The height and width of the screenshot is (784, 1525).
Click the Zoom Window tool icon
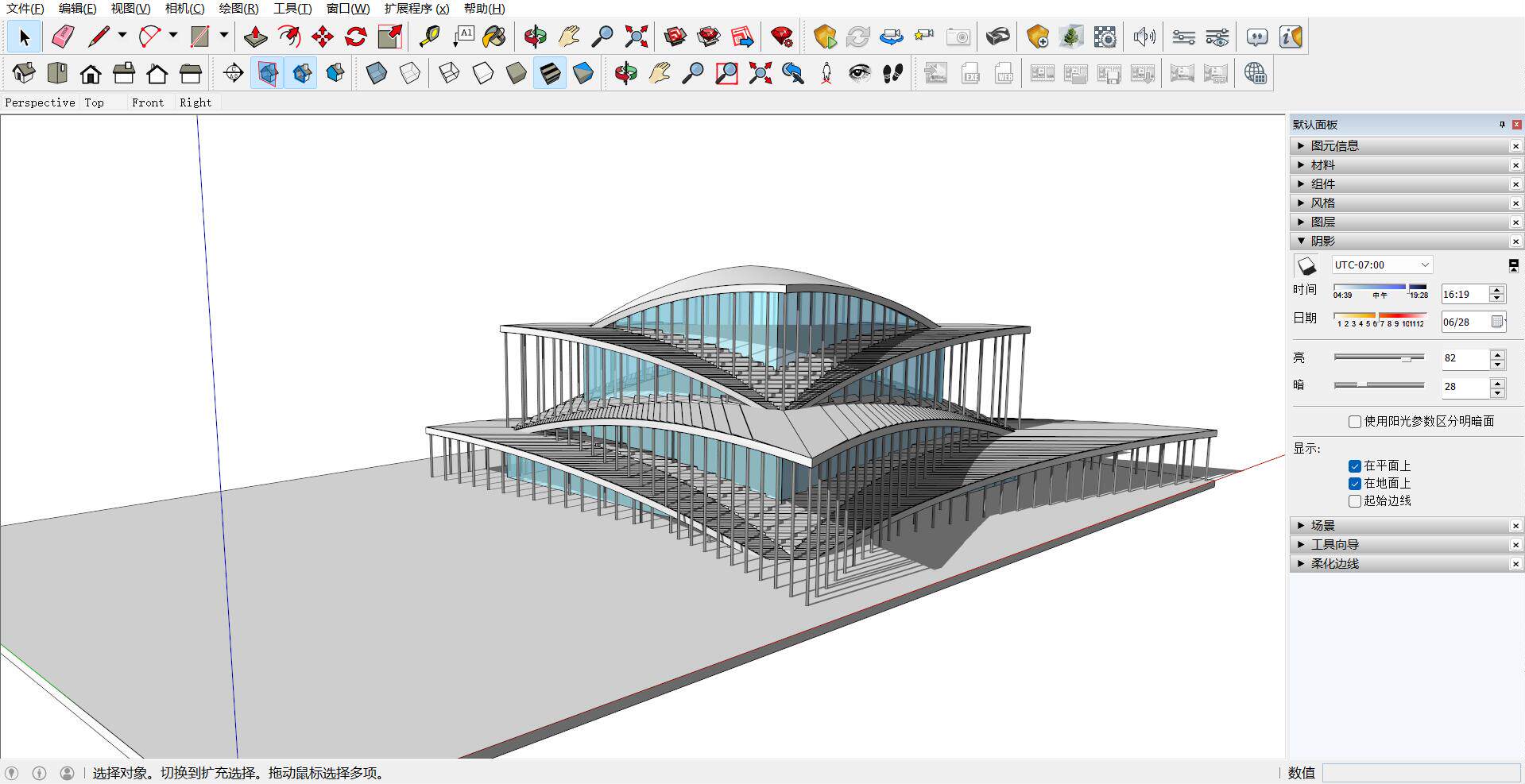tap(726, 73)
